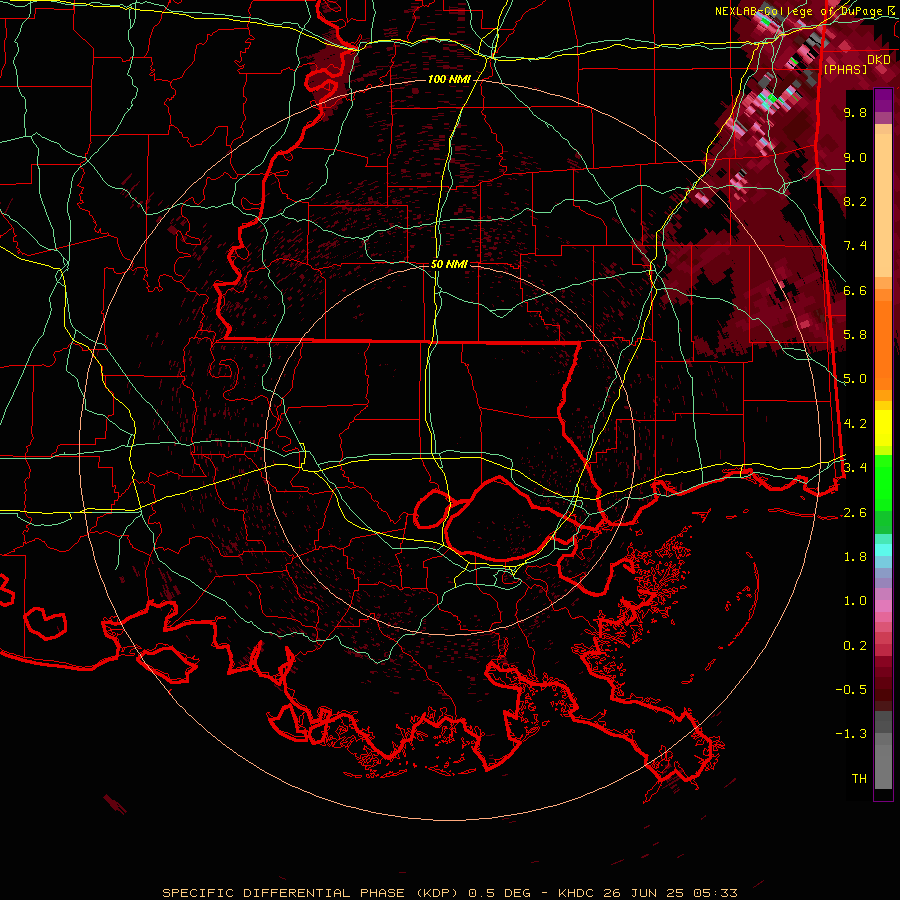This screenshot has width=900, height=900.
Task: Click the 50 NMI range ring label
Action: (x=449, y=265)
